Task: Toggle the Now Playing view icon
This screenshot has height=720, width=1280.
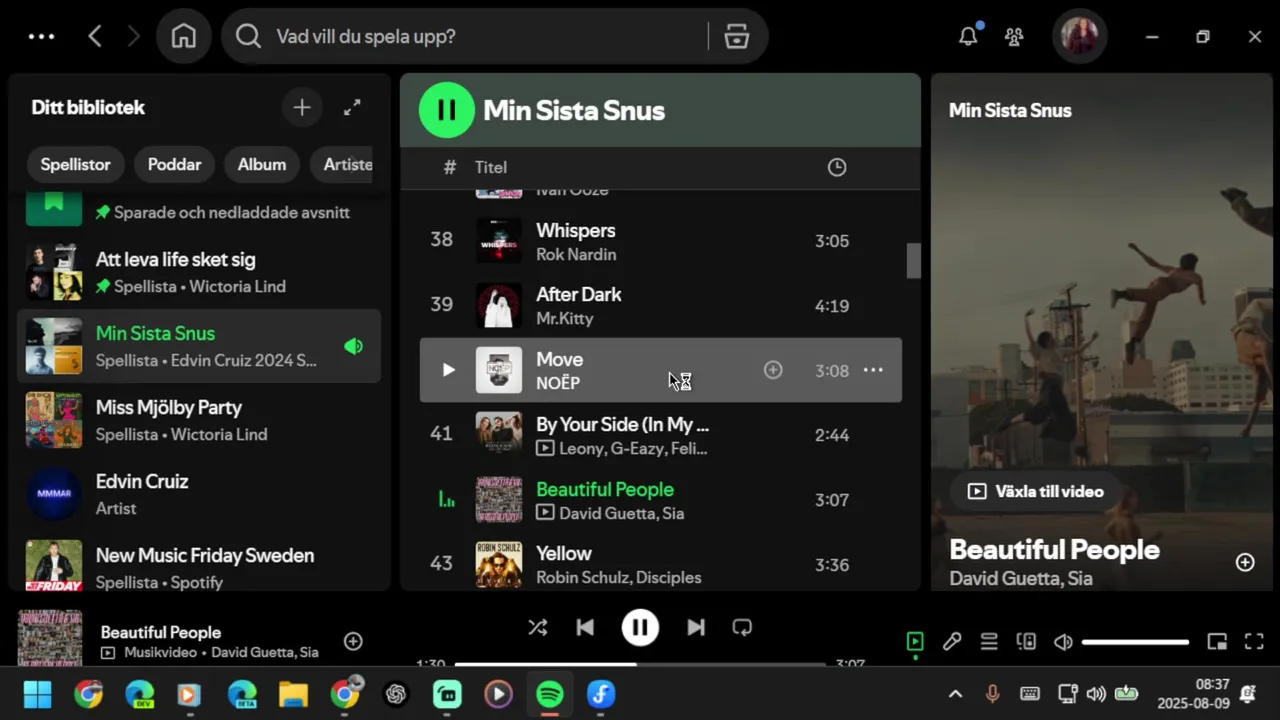Action: click(915, 642)
